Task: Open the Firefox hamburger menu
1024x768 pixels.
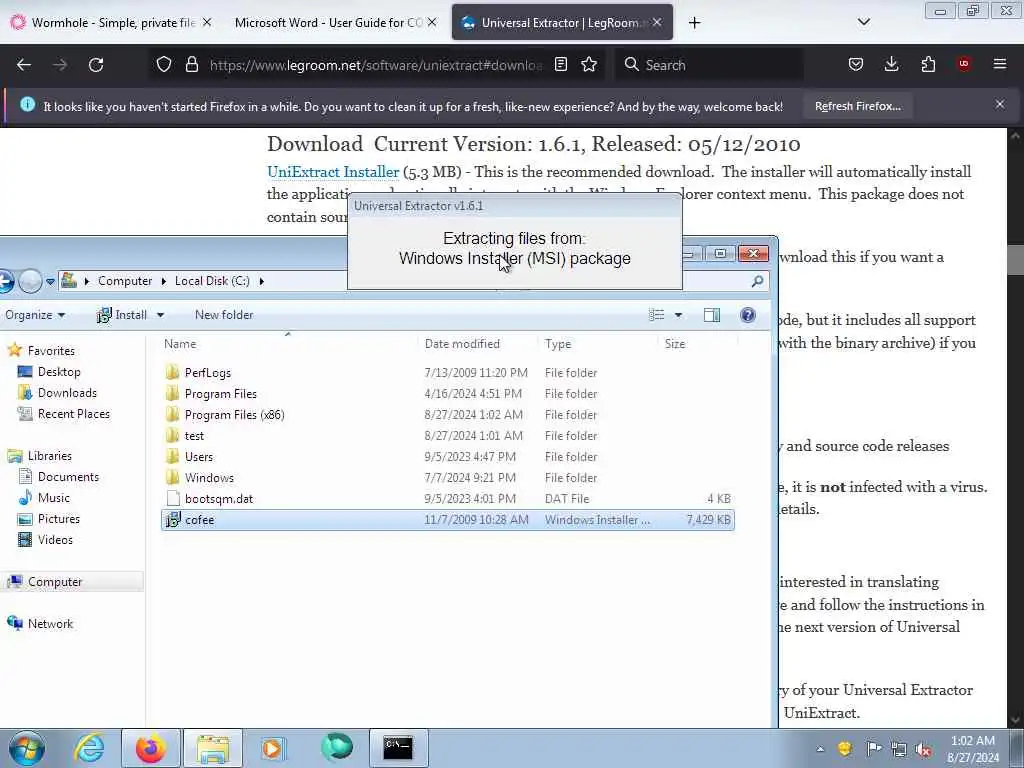Action: pos(1000,64)
